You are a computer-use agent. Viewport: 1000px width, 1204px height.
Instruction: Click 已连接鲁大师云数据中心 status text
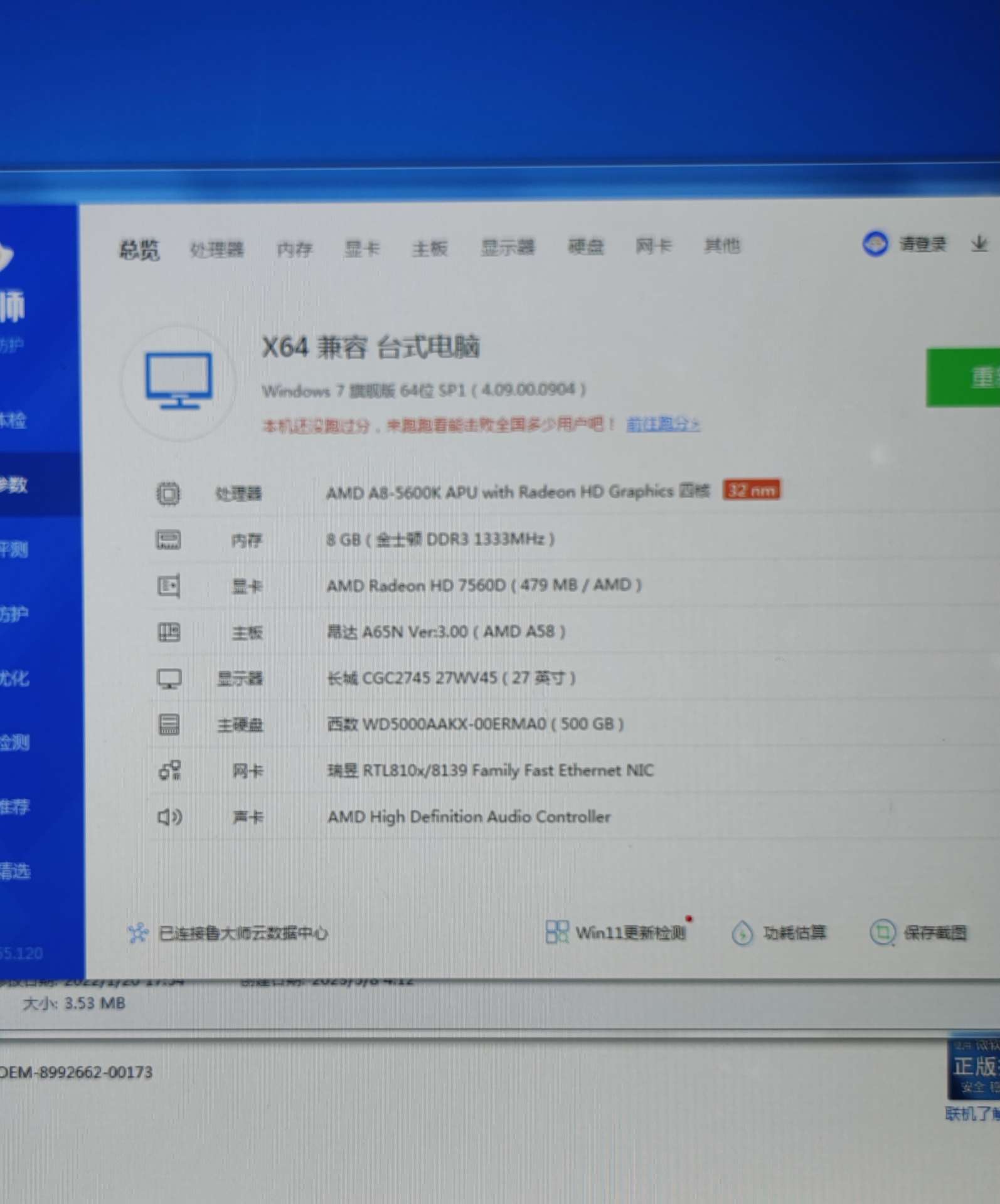(243, 934)
